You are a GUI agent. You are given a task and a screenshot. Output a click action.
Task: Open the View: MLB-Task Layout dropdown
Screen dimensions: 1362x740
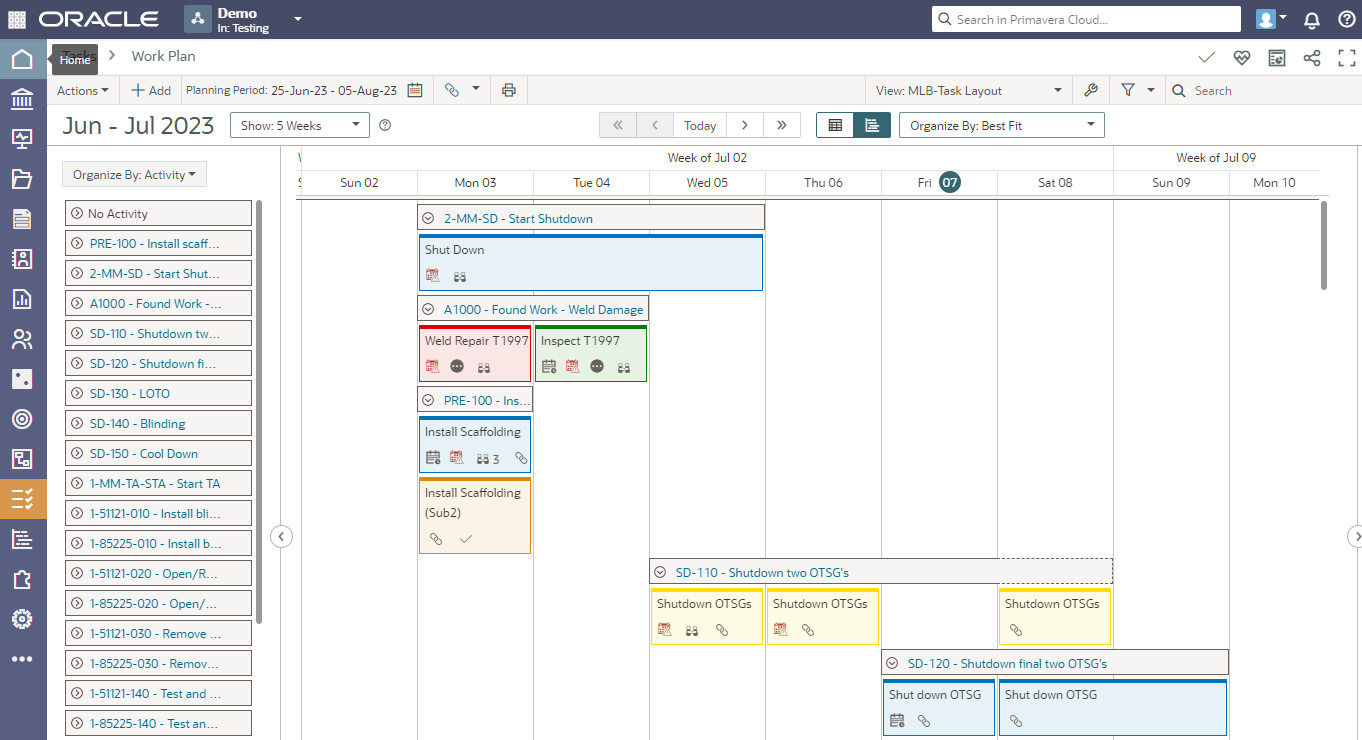(965, 90)
